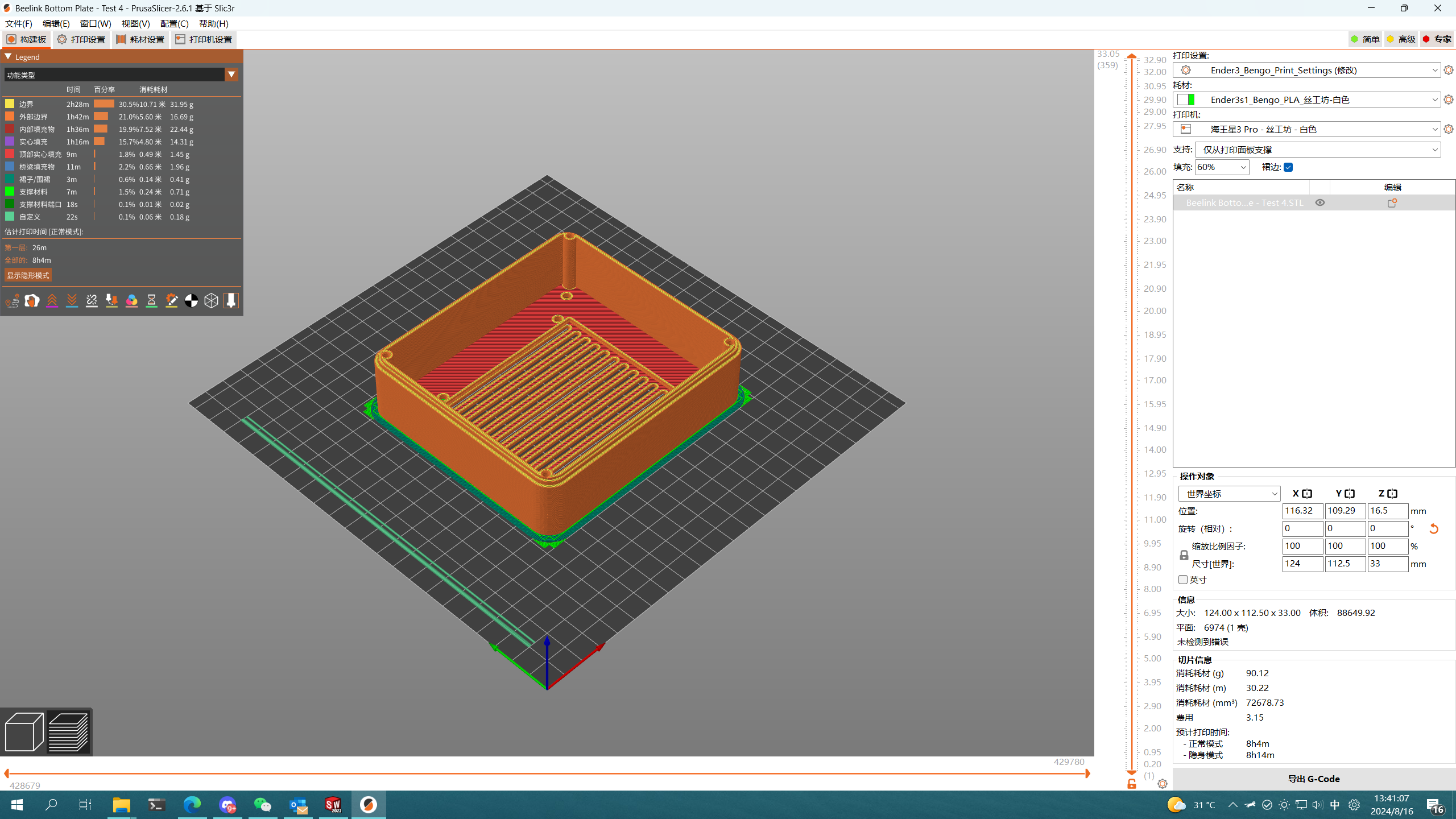The image size is (1456, 819).
Task: Open the 耗材设置 filament settings tab
Action: coord(140,39)
